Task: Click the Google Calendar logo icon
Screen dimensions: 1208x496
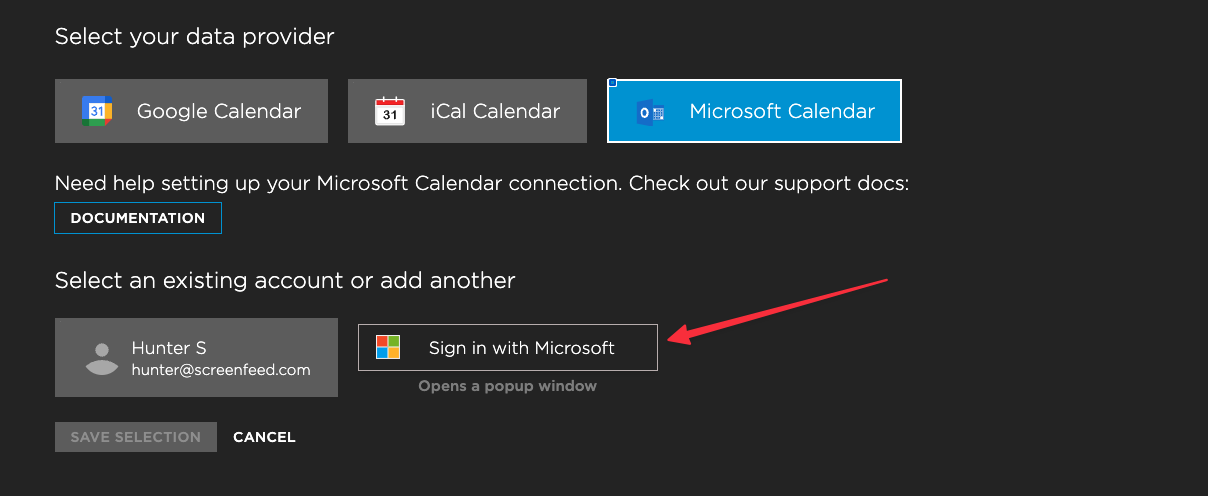Action: pyautogui.click(x=96, y=111)
